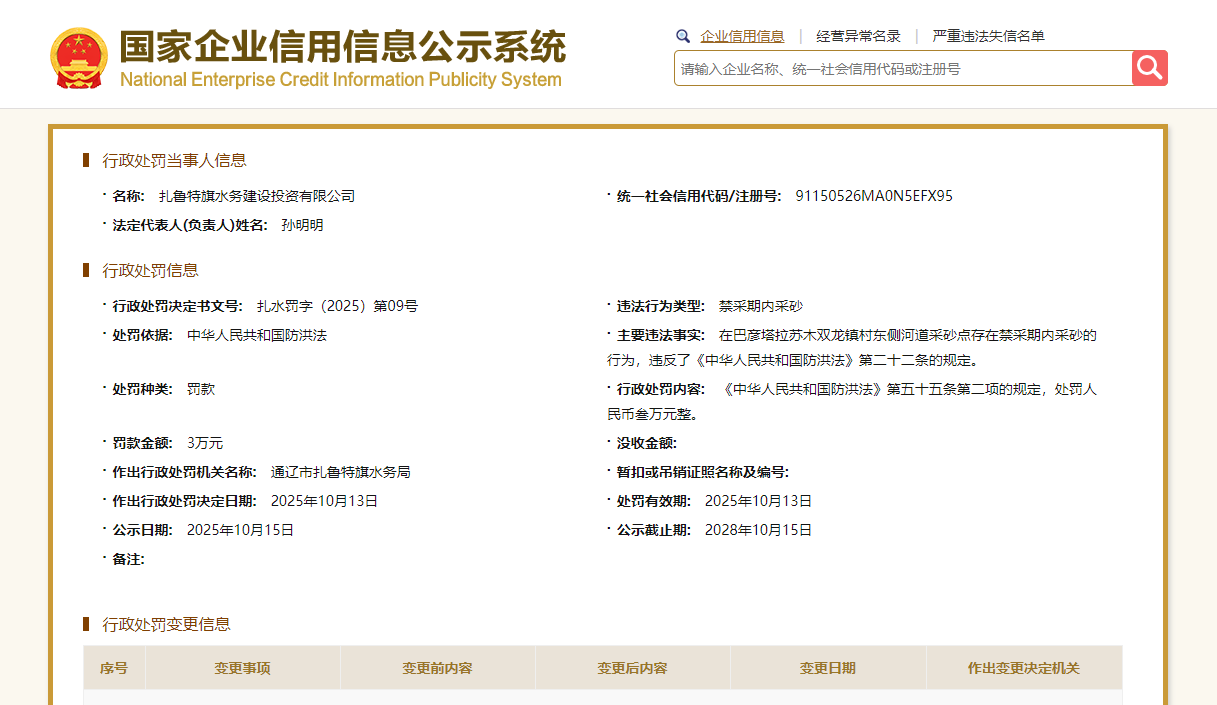Image resolution: width=1217 pixels, height=705 pixels.
Task: Click fine amount value 3万元
Action: [x=205, y=443]
